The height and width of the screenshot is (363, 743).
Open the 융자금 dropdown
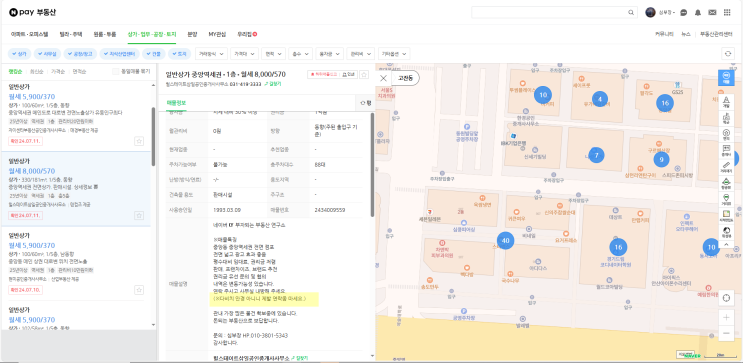click(x=329, y=54)
